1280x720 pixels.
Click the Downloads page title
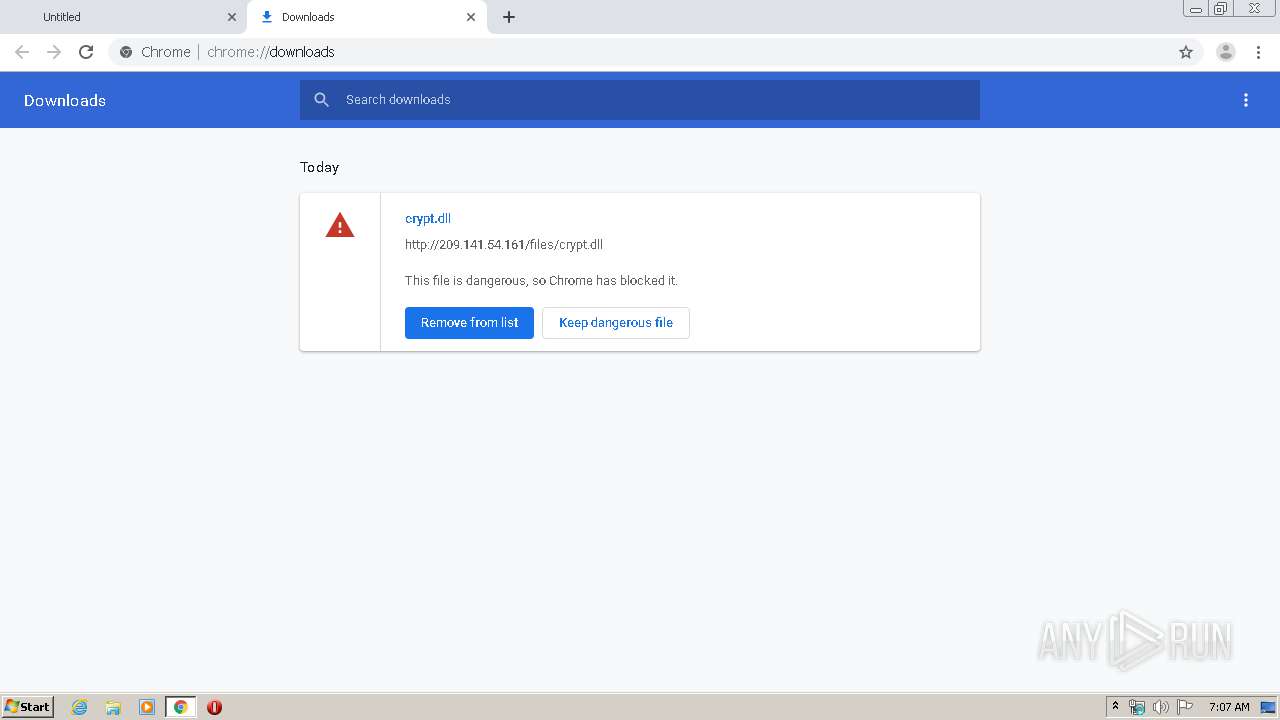pyautogui.click(x=65, y=100)
